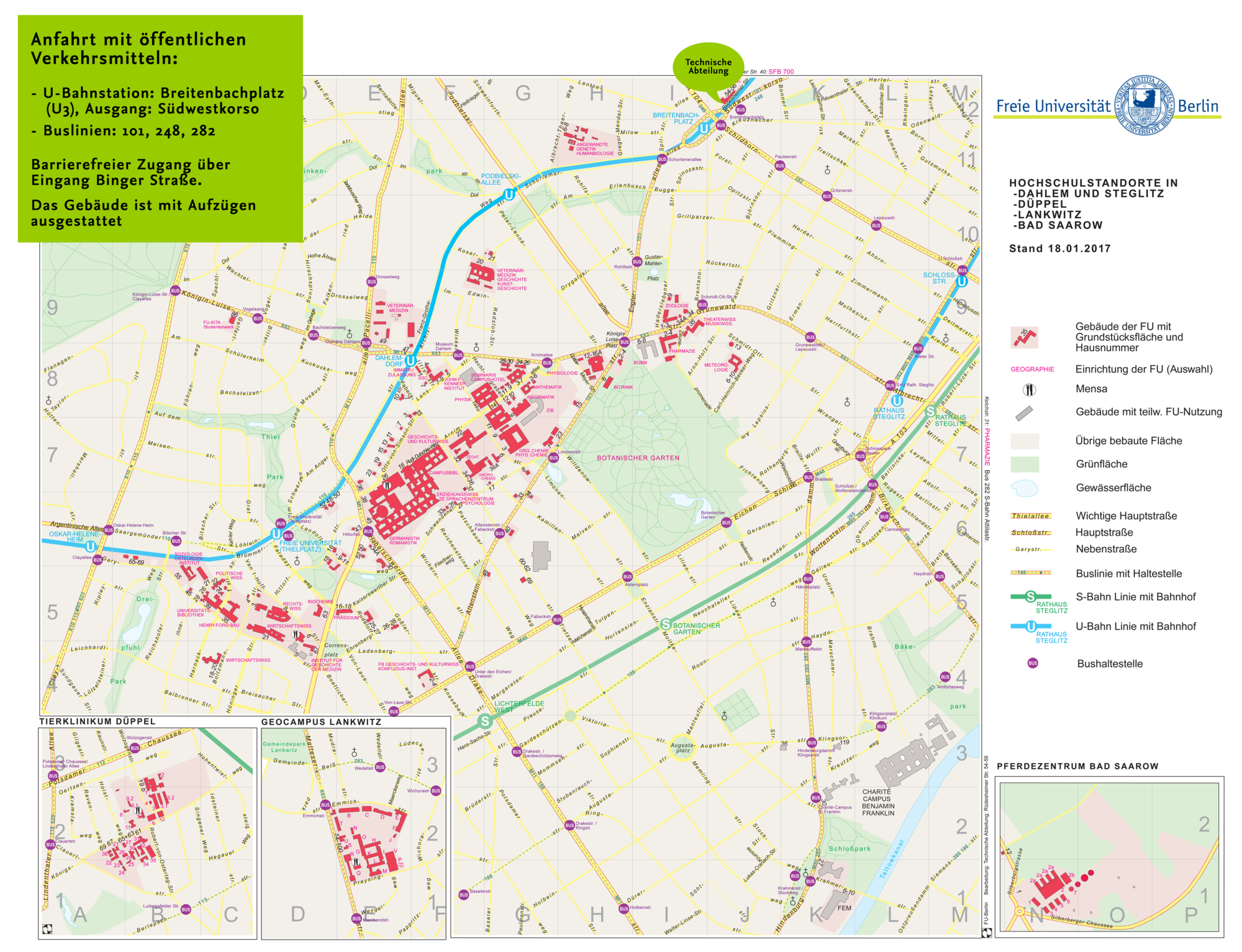Click the Botanischer Garten map label
This screenshot has width=1242, height=952.
coord(638,458)
